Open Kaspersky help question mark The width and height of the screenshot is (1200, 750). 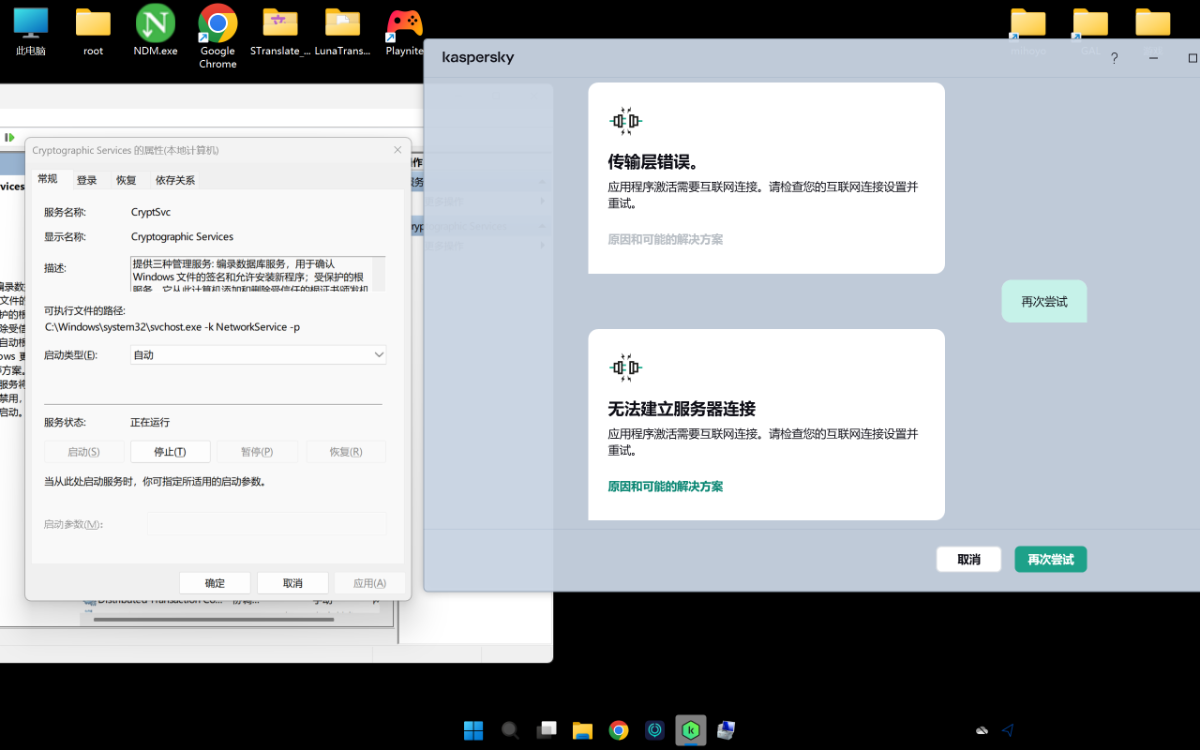[1115, 58]
